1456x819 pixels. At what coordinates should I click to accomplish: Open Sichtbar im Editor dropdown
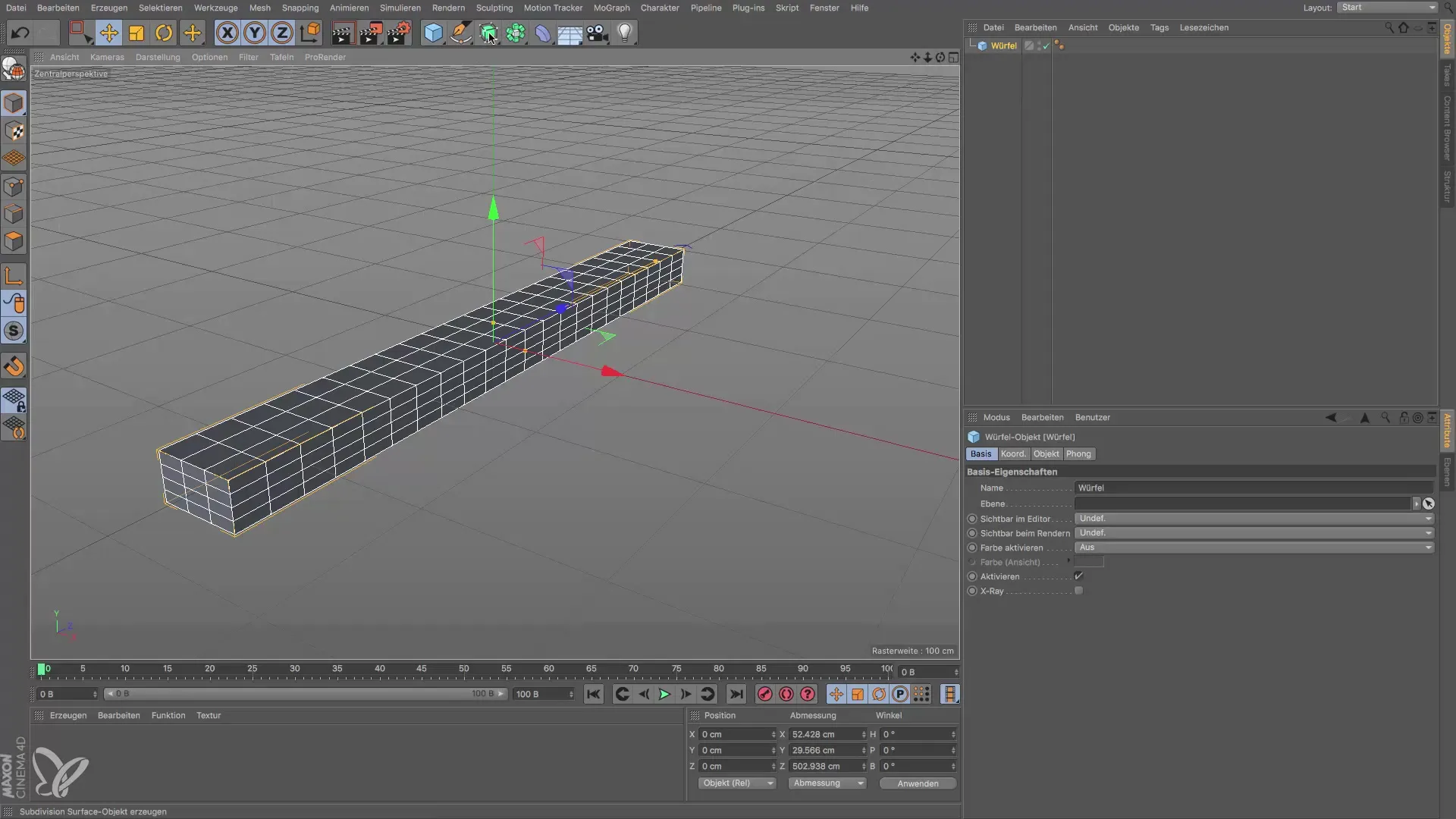tap(1254, 519)
